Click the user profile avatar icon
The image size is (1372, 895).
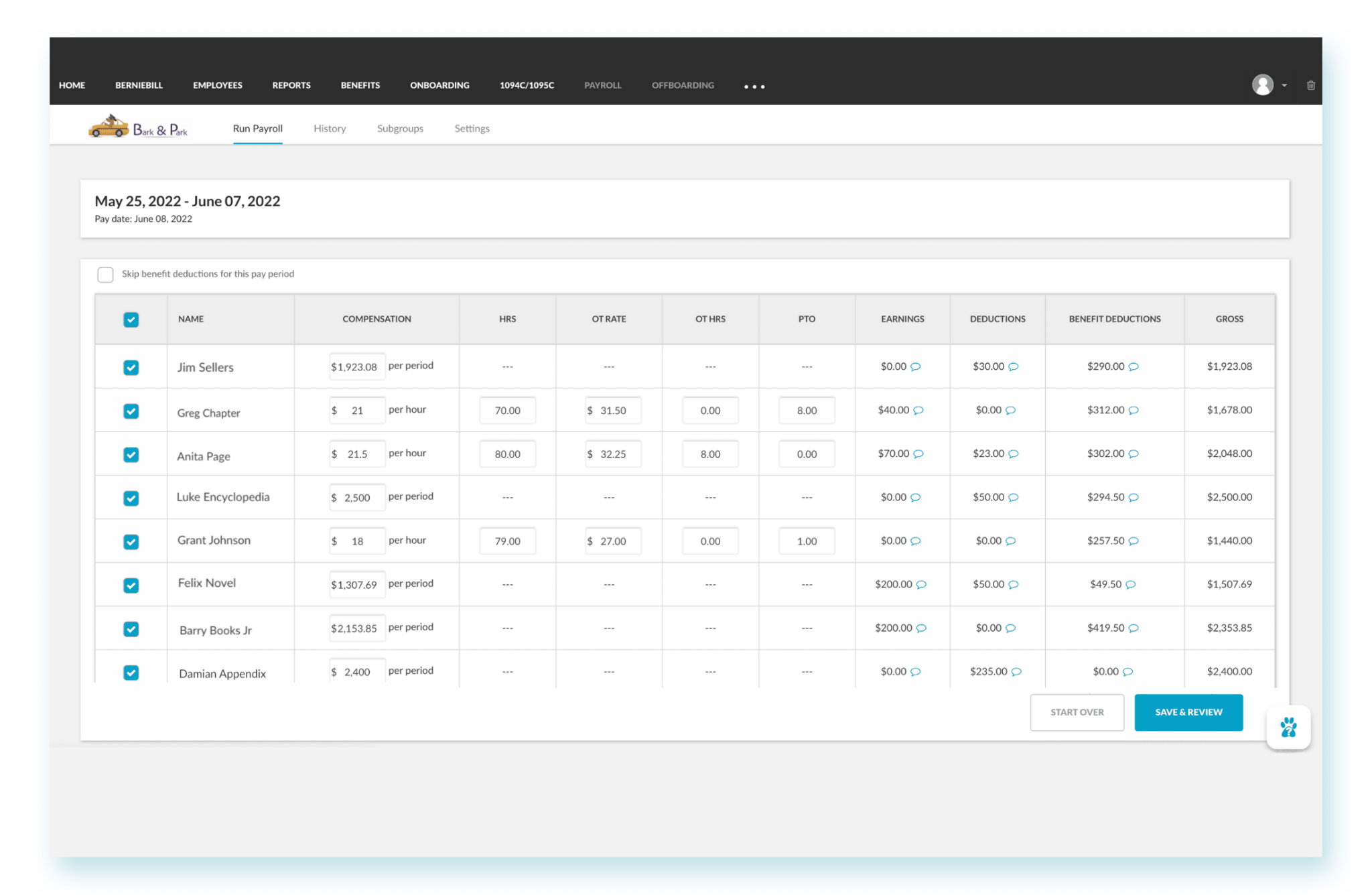pos(1262,85)
